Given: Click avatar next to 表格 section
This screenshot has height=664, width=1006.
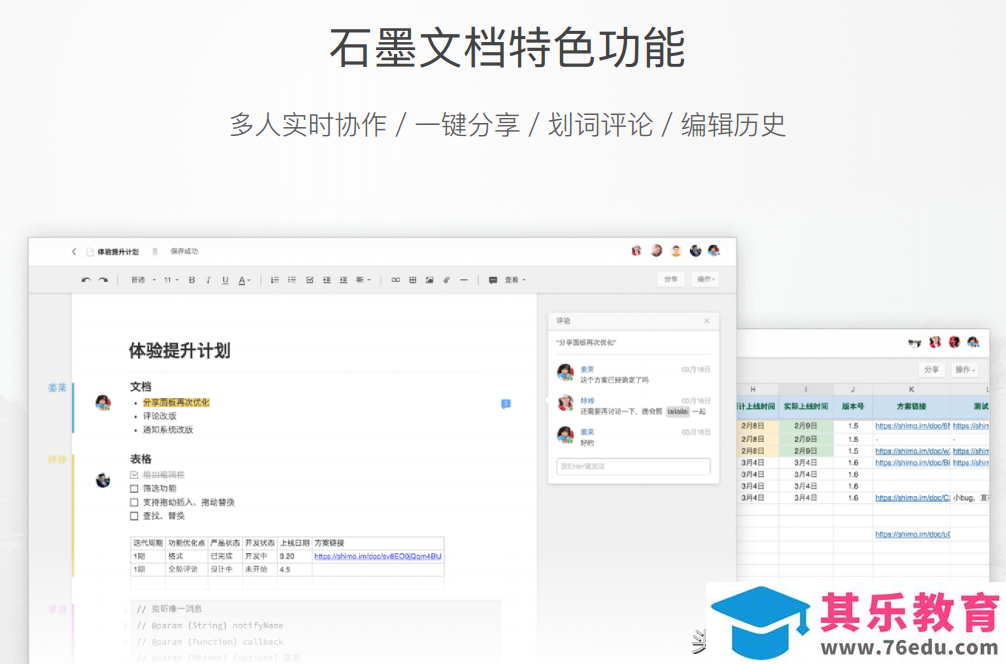Looking at the screenshot, I should [103, 480].
